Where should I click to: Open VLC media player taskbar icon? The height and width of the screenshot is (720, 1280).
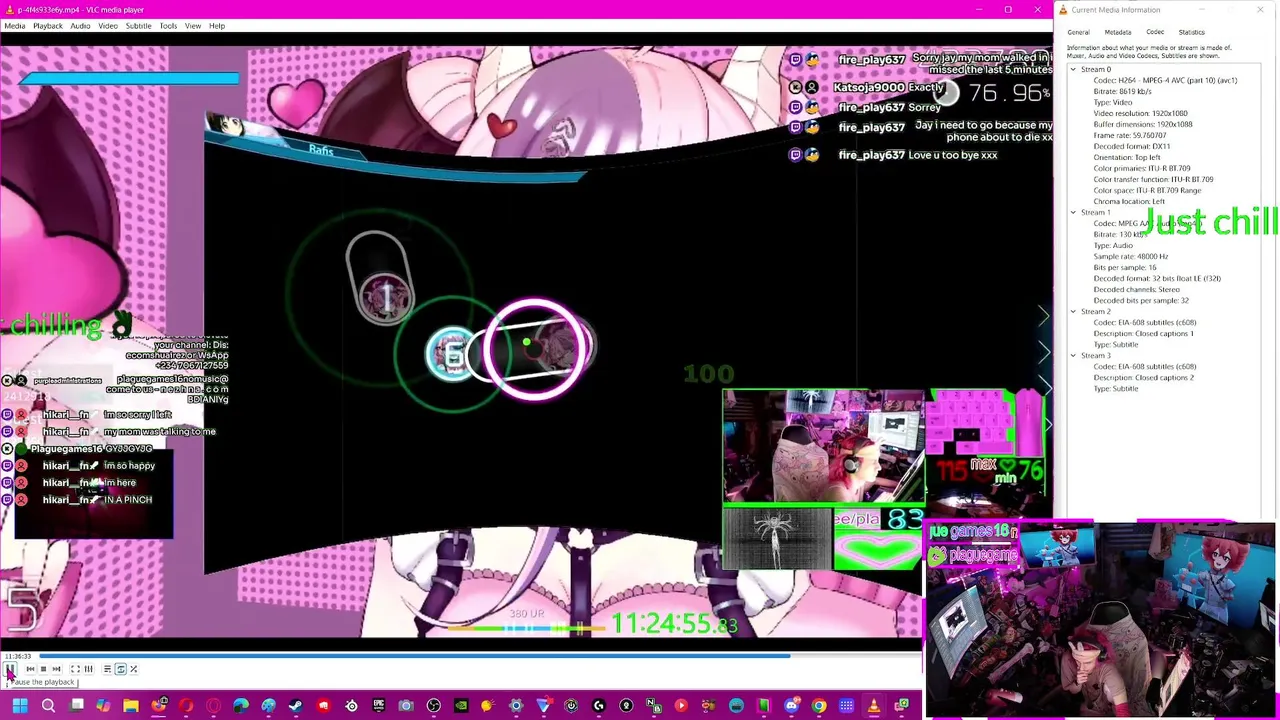[x=874, y=706]
